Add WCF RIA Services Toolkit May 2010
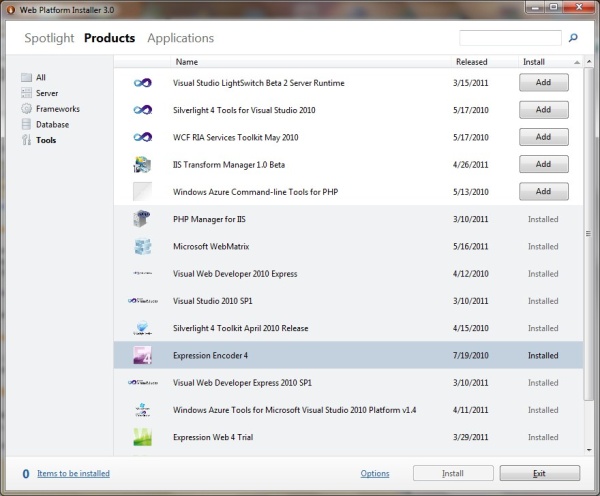Image resolution: width=600 pixels, height=496 pixels. [x=544, y=137]
